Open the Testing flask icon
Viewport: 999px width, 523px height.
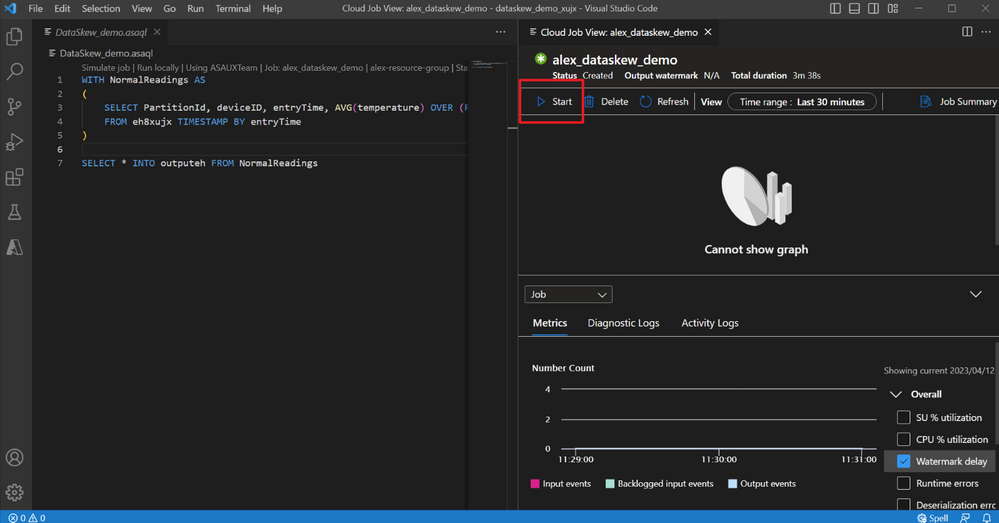pyautogui.click(x=14, y=211)
